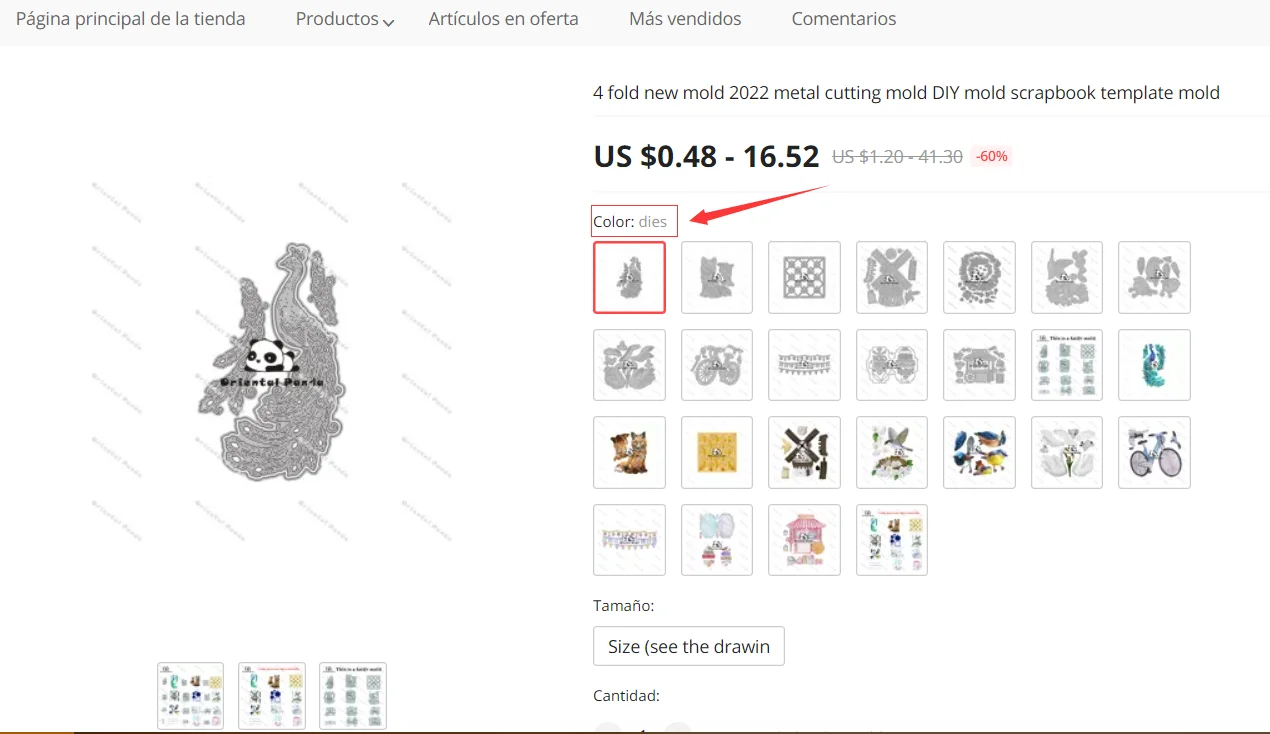Open Página principal de la tienda tab
1270x734 pixels.
point(131,19)
